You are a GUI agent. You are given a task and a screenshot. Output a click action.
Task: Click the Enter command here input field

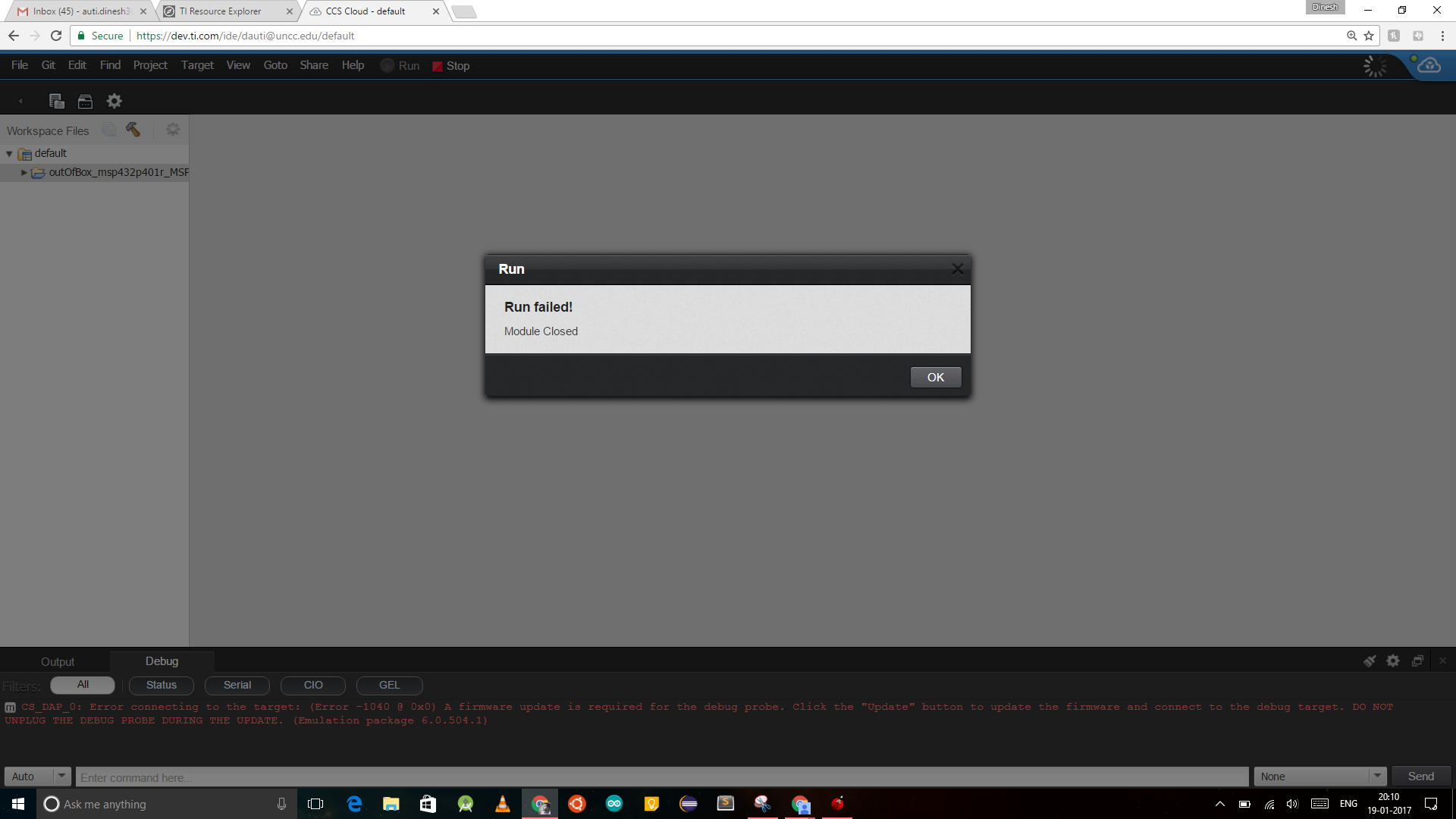(660, 777)
